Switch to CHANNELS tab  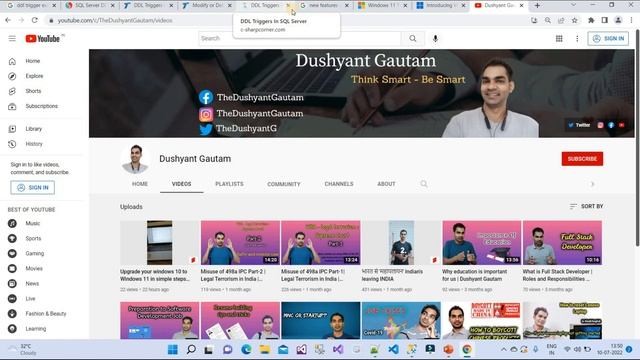(339, 184)
